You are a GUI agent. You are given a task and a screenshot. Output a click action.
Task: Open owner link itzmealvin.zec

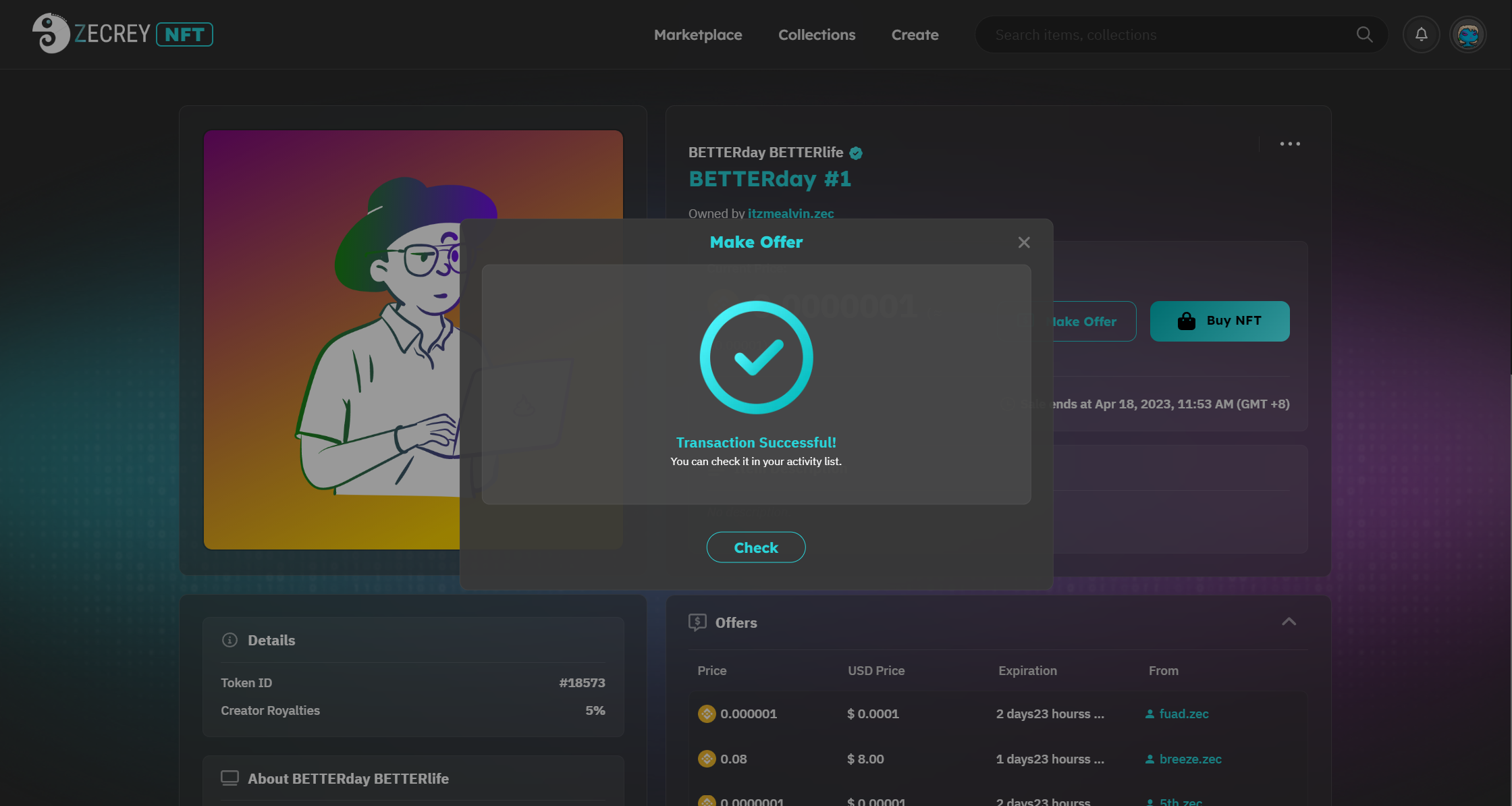[790, 213]
